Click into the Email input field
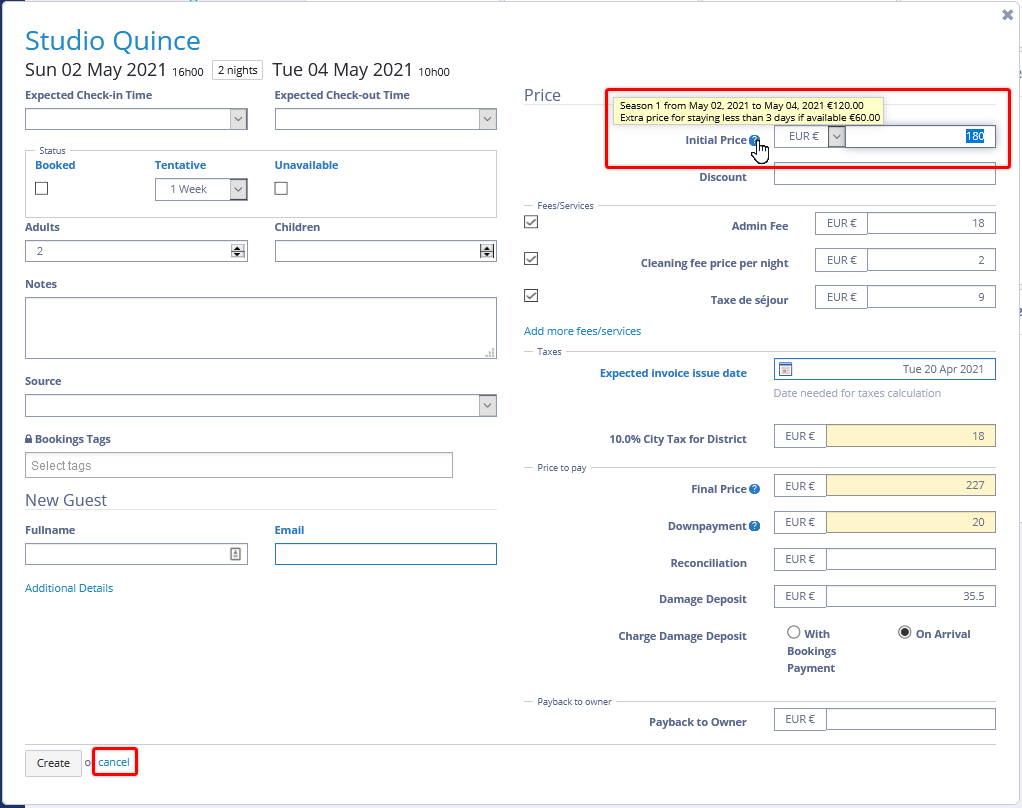 click(385, 554)
